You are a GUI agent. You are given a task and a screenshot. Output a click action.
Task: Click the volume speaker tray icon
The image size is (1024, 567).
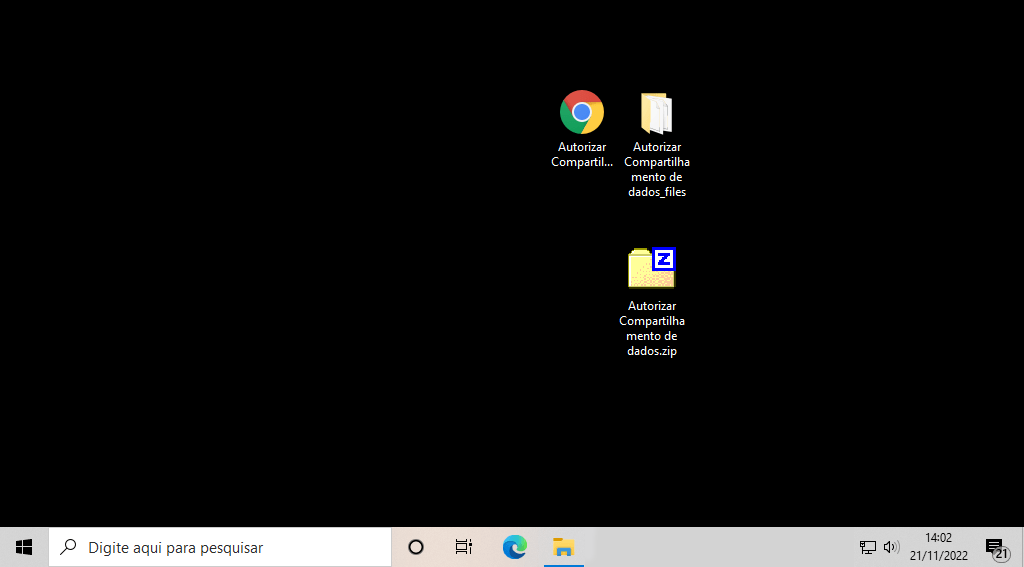[x=891, y=547]
